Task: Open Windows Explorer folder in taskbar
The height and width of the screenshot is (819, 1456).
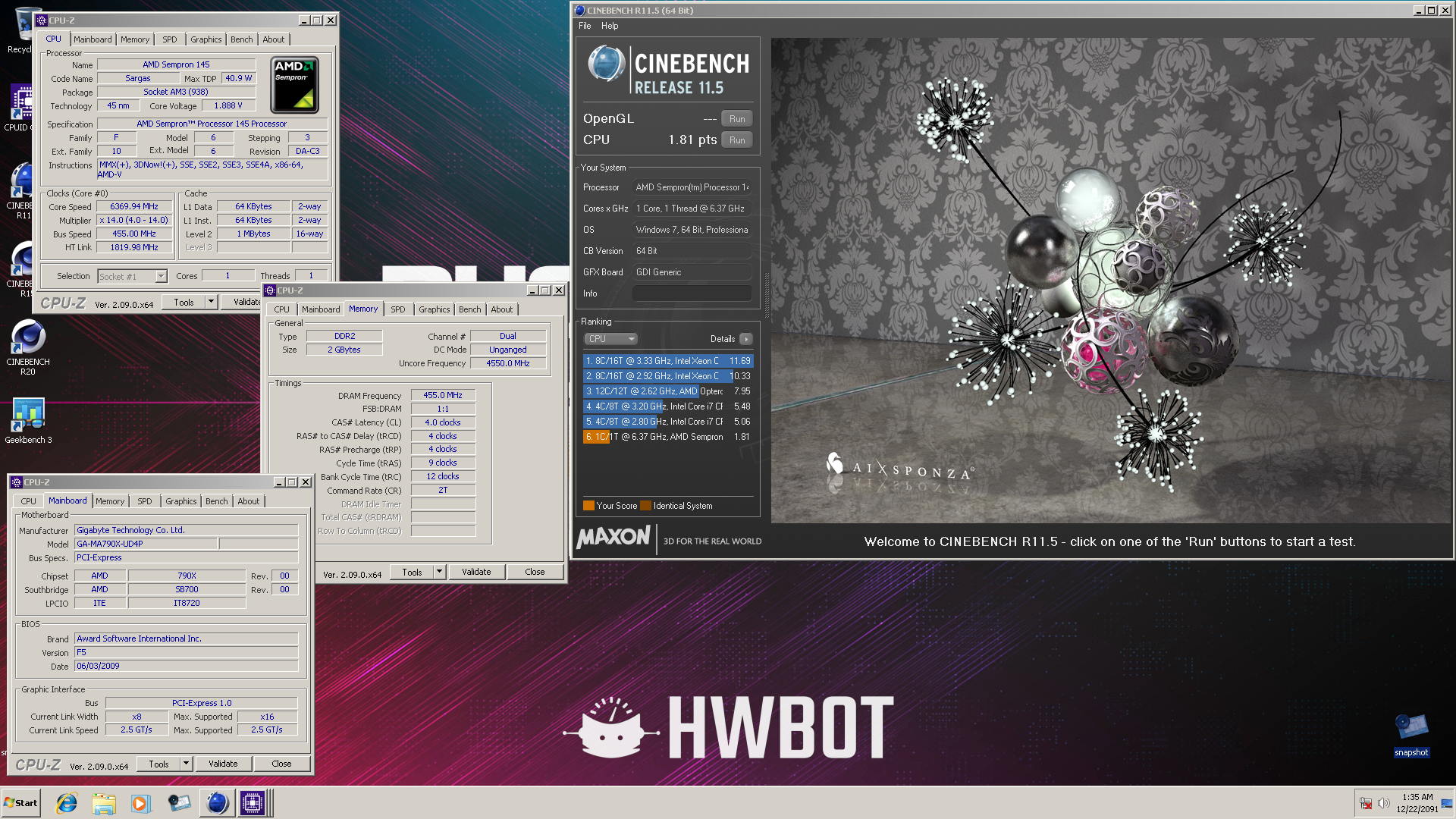Action: (104, 803)
